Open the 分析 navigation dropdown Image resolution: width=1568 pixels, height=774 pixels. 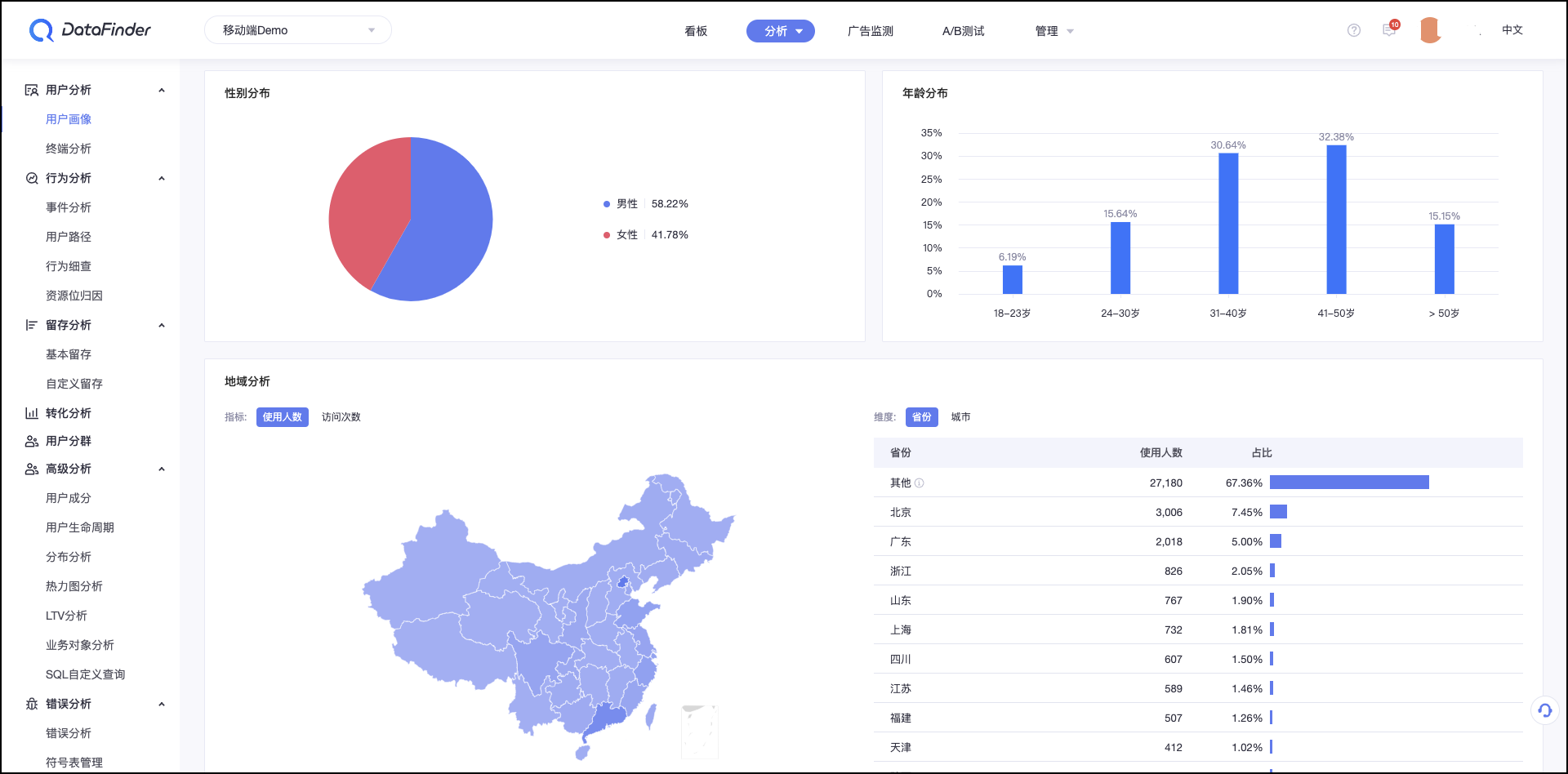(x=781, y=31)
